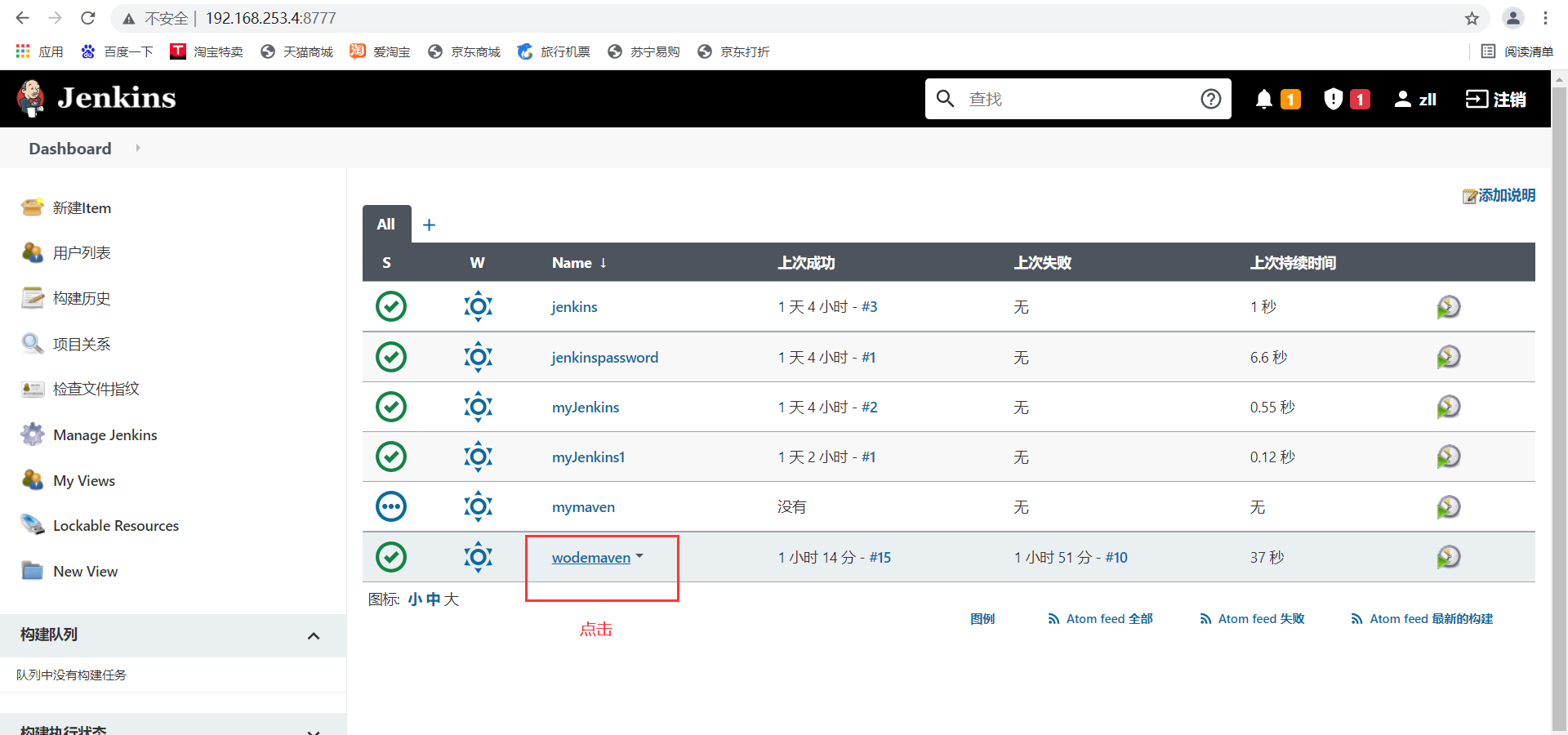Open build #3 of jenkins job
Viewport: 1568px width, 735px height.
pyautogui.click(x=869, y=307)
